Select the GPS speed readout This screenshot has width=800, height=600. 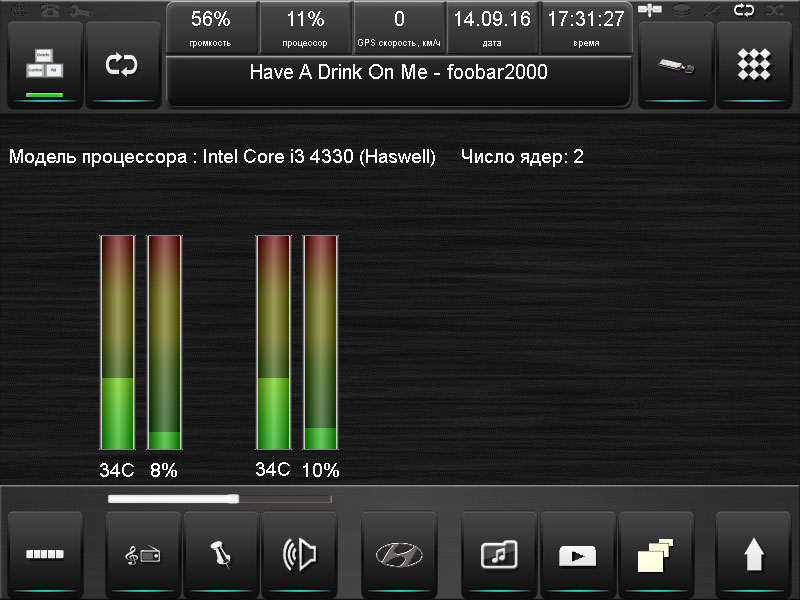399,28
